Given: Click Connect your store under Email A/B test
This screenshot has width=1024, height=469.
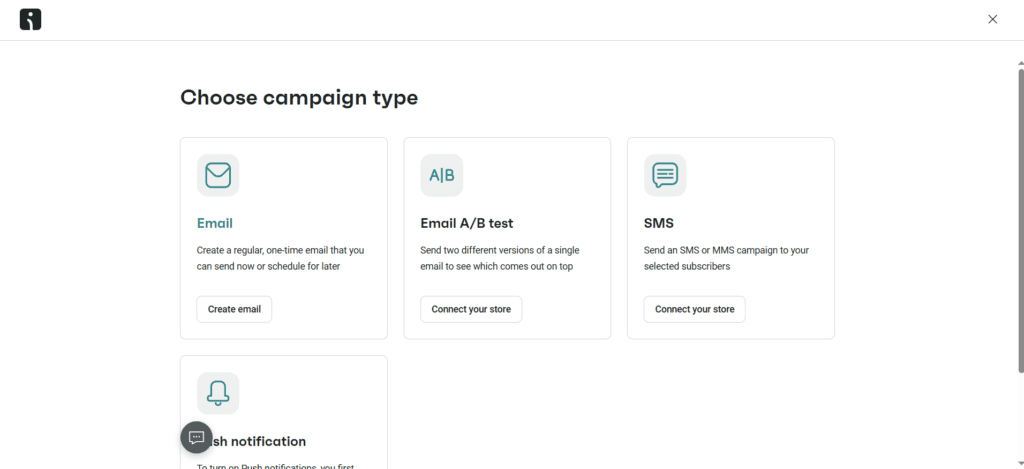Looking at the screenshot, I should pos(471,309).
